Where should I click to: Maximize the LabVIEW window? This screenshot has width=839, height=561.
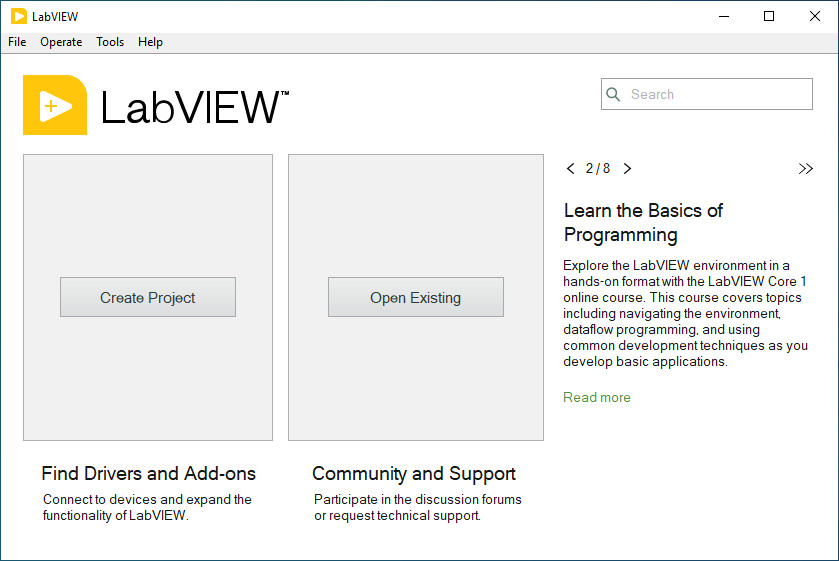coord(769,16)
